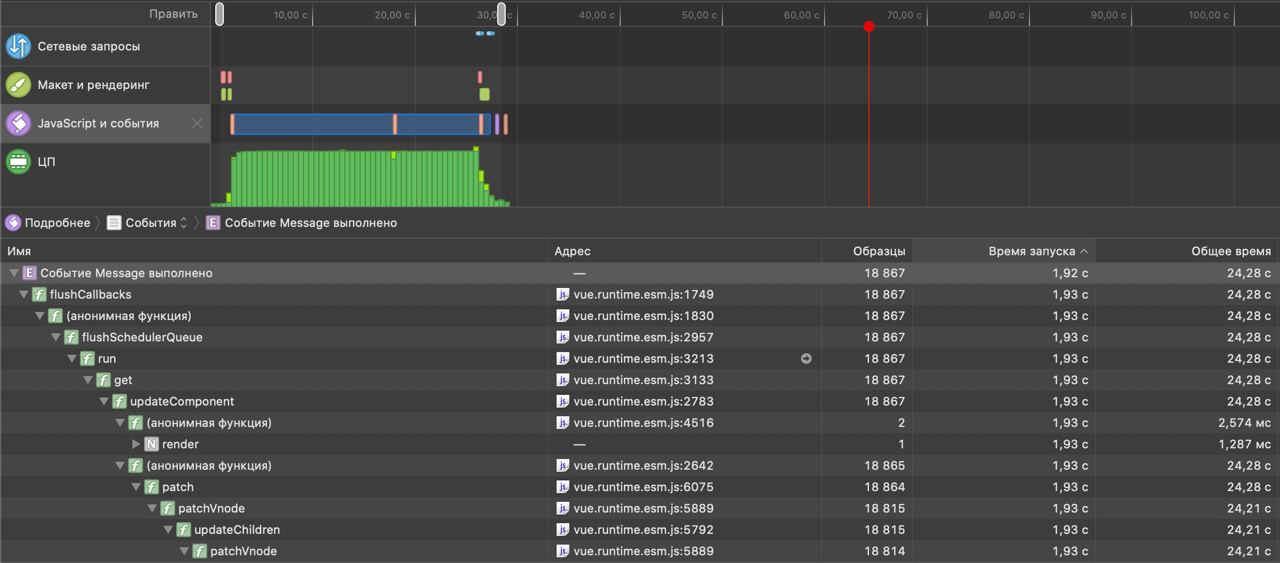Click the function icon beside patch
The image size is (1280, 563).
coord(151,487)
